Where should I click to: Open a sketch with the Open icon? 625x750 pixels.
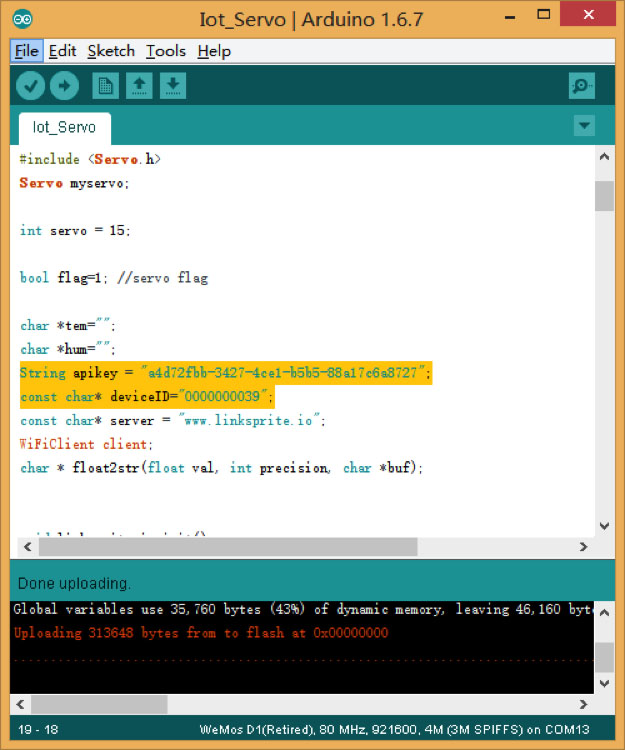click(x=139, y=86)
